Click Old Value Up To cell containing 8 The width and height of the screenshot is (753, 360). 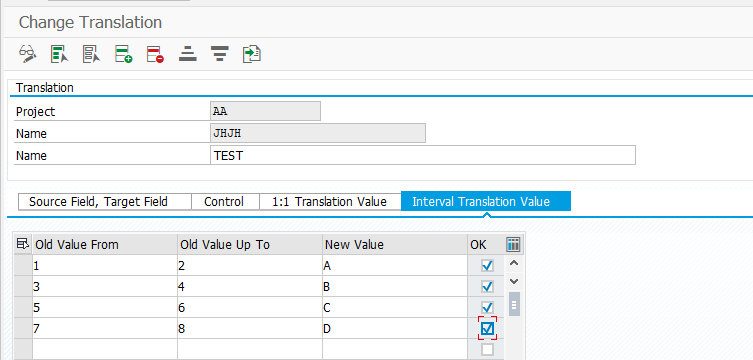[x=250, y=328]
